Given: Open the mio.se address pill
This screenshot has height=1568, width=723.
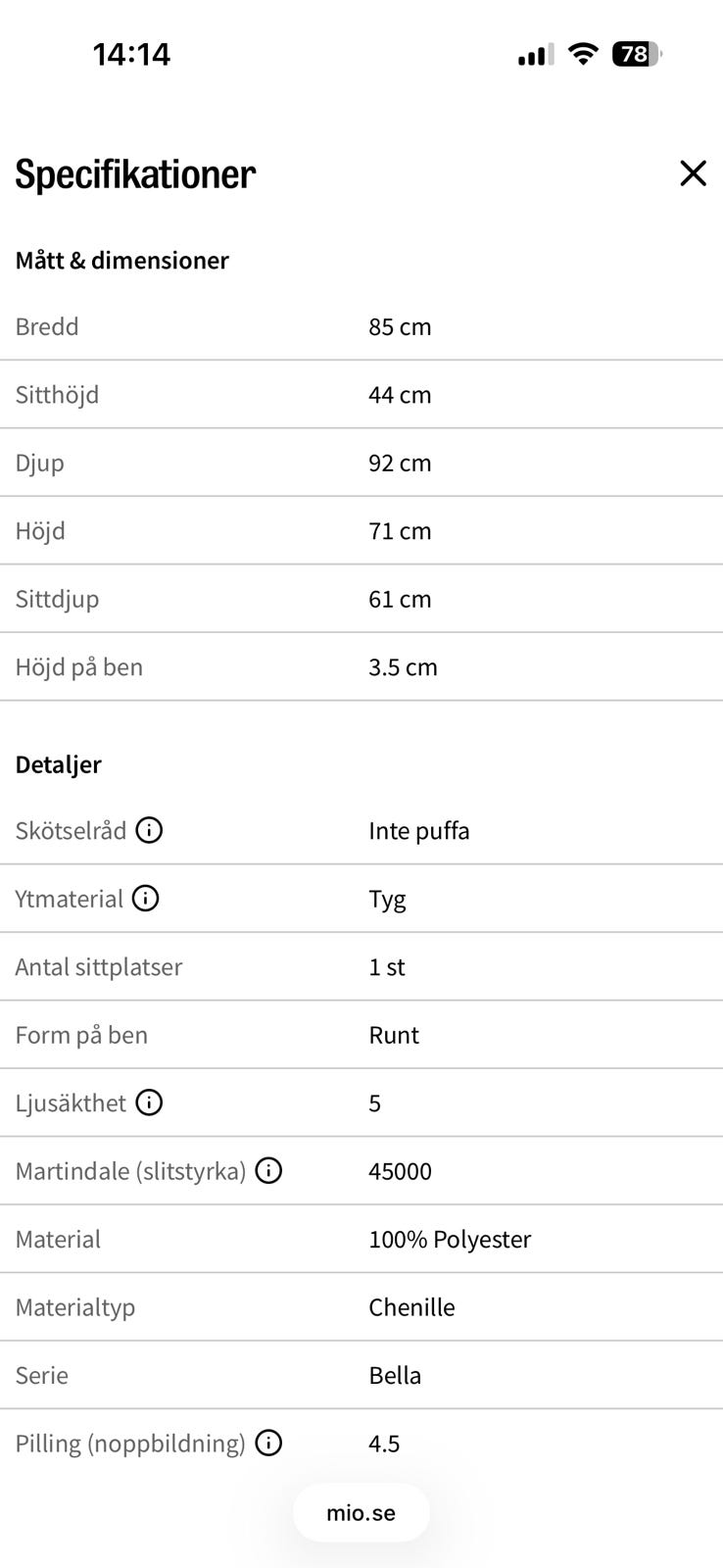Looking at the screenshot, I should click(361, 1512).
